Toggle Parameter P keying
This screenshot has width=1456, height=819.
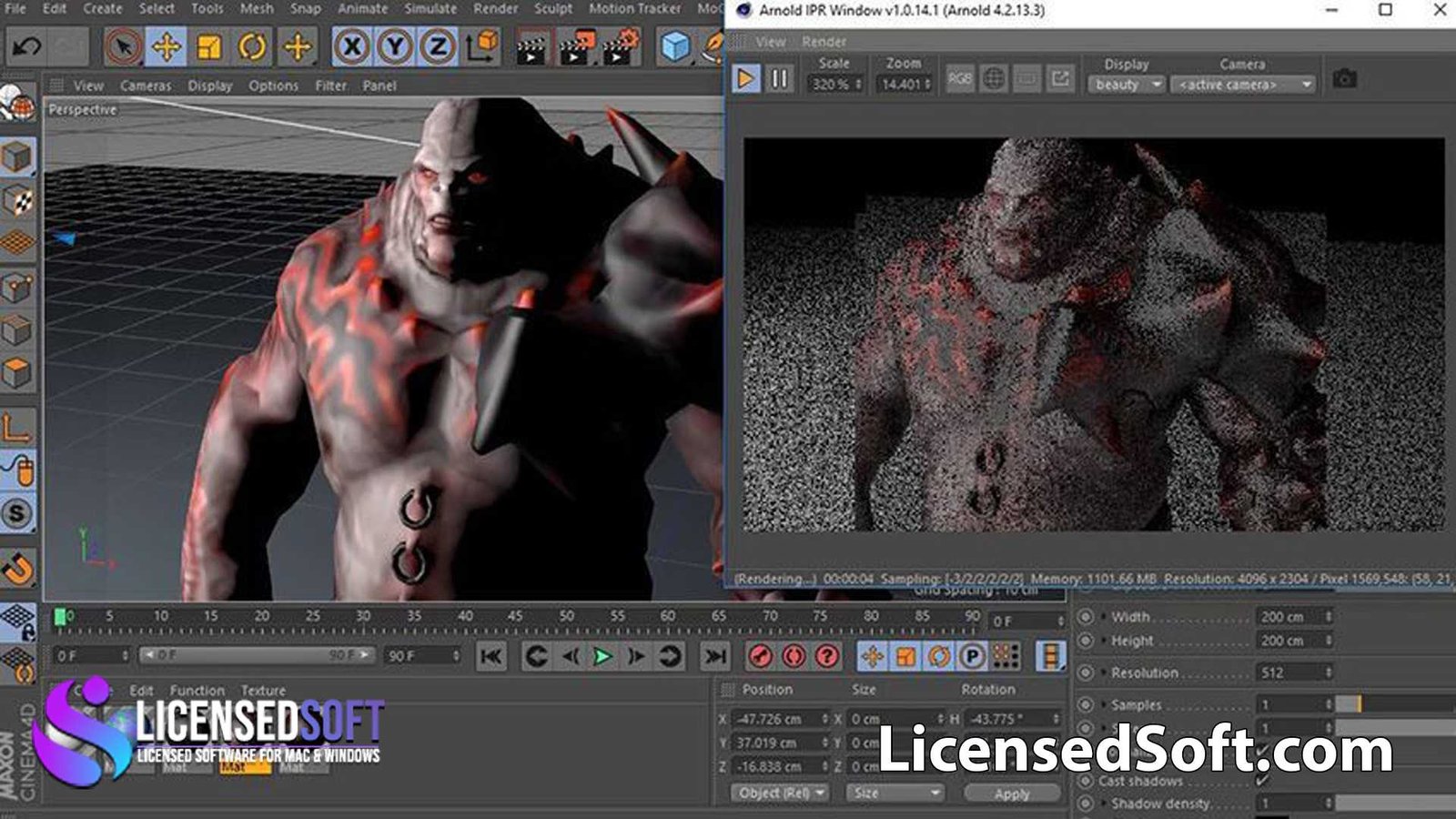[972, 656]
